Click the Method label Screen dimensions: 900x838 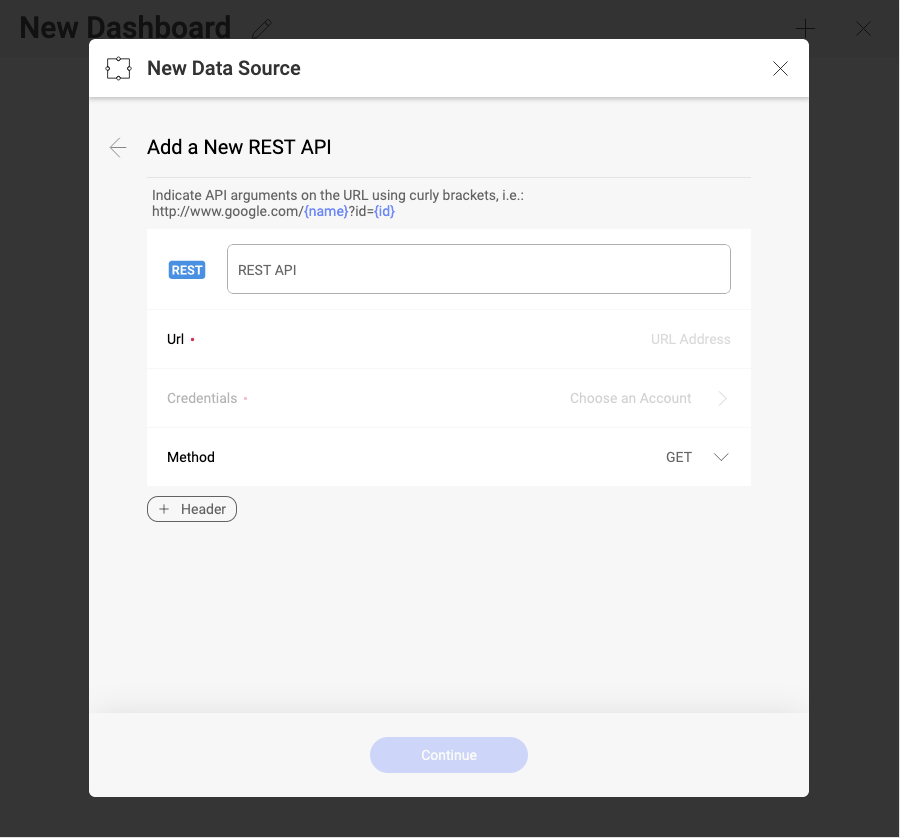tap(191, 457)
